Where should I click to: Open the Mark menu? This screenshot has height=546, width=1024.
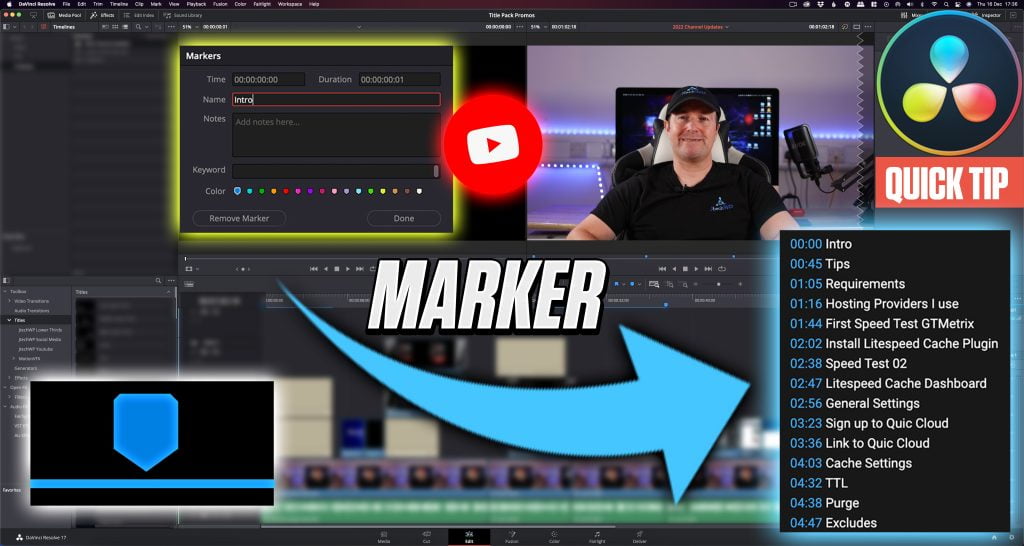tap(156, 4)
